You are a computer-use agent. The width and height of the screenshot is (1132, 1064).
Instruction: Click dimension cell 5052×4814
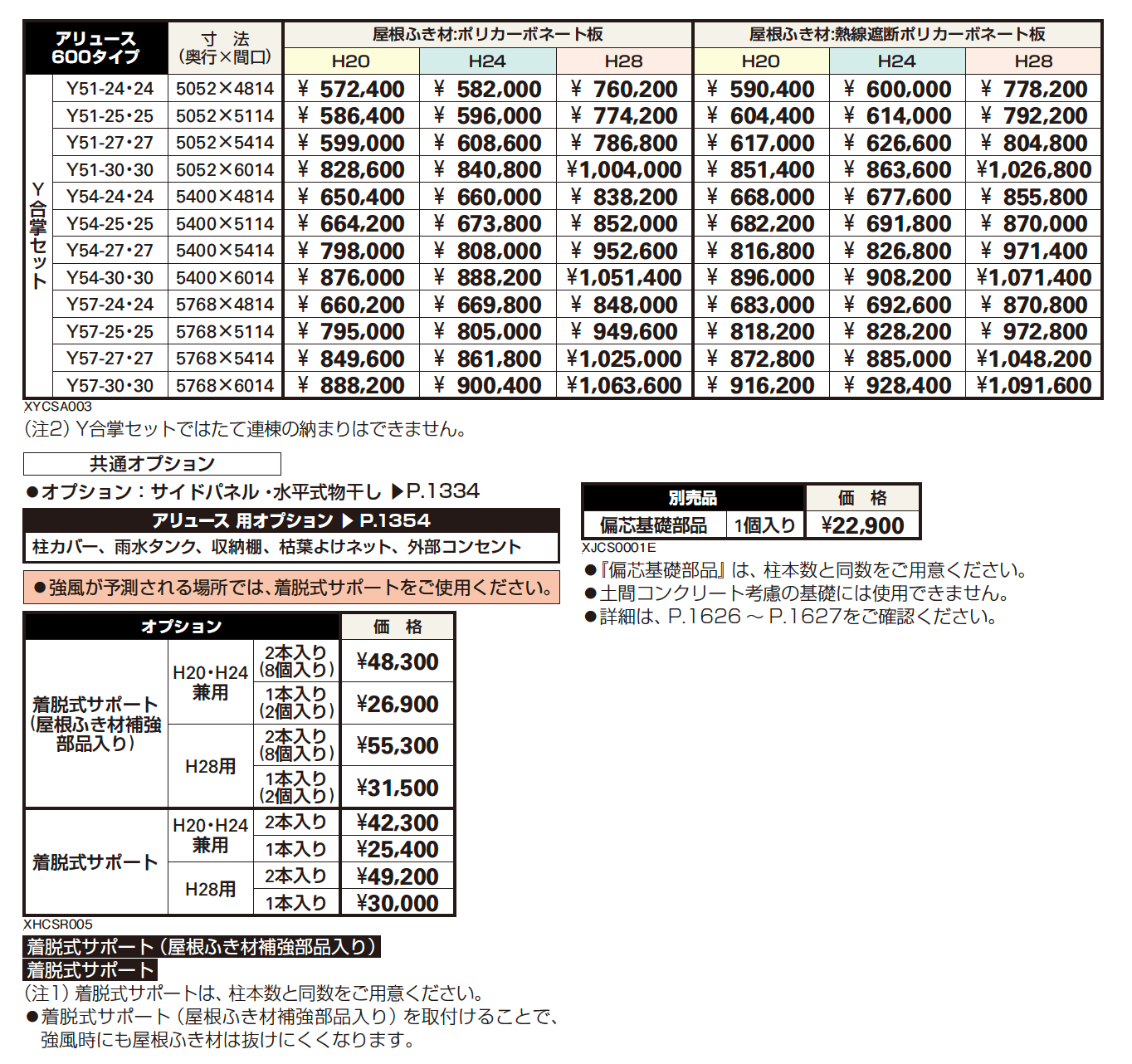point(225,89)
